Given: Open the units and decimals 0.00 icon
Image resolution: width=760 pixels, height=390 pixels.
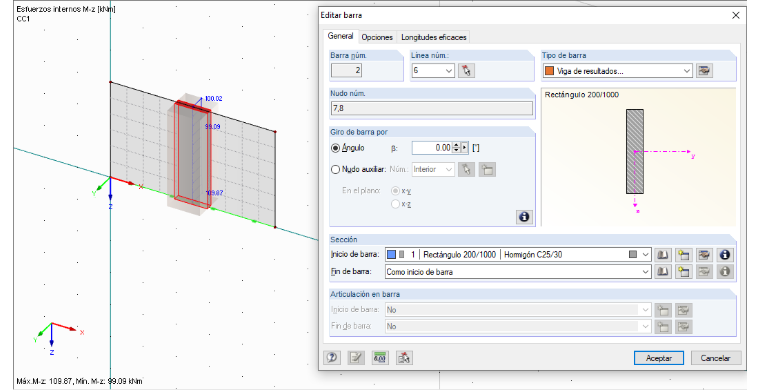Looking at the screenshot, I should pos(380,358).
